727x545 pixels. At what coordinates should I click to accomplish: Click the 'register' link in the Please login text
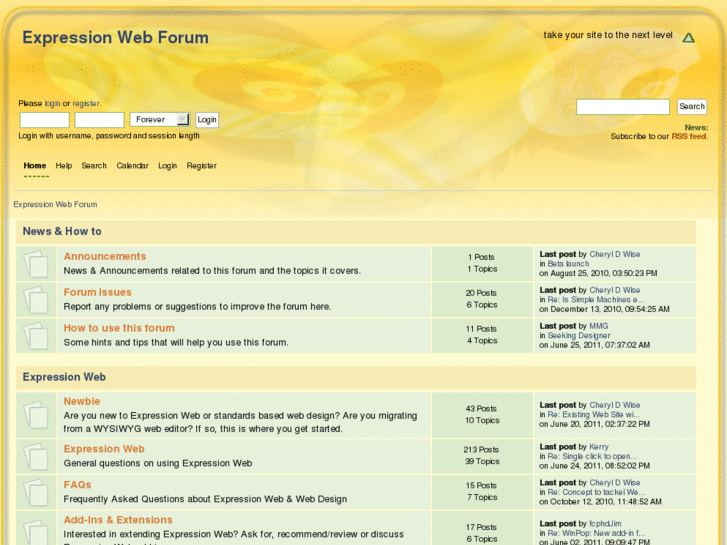tap(85, 103)
